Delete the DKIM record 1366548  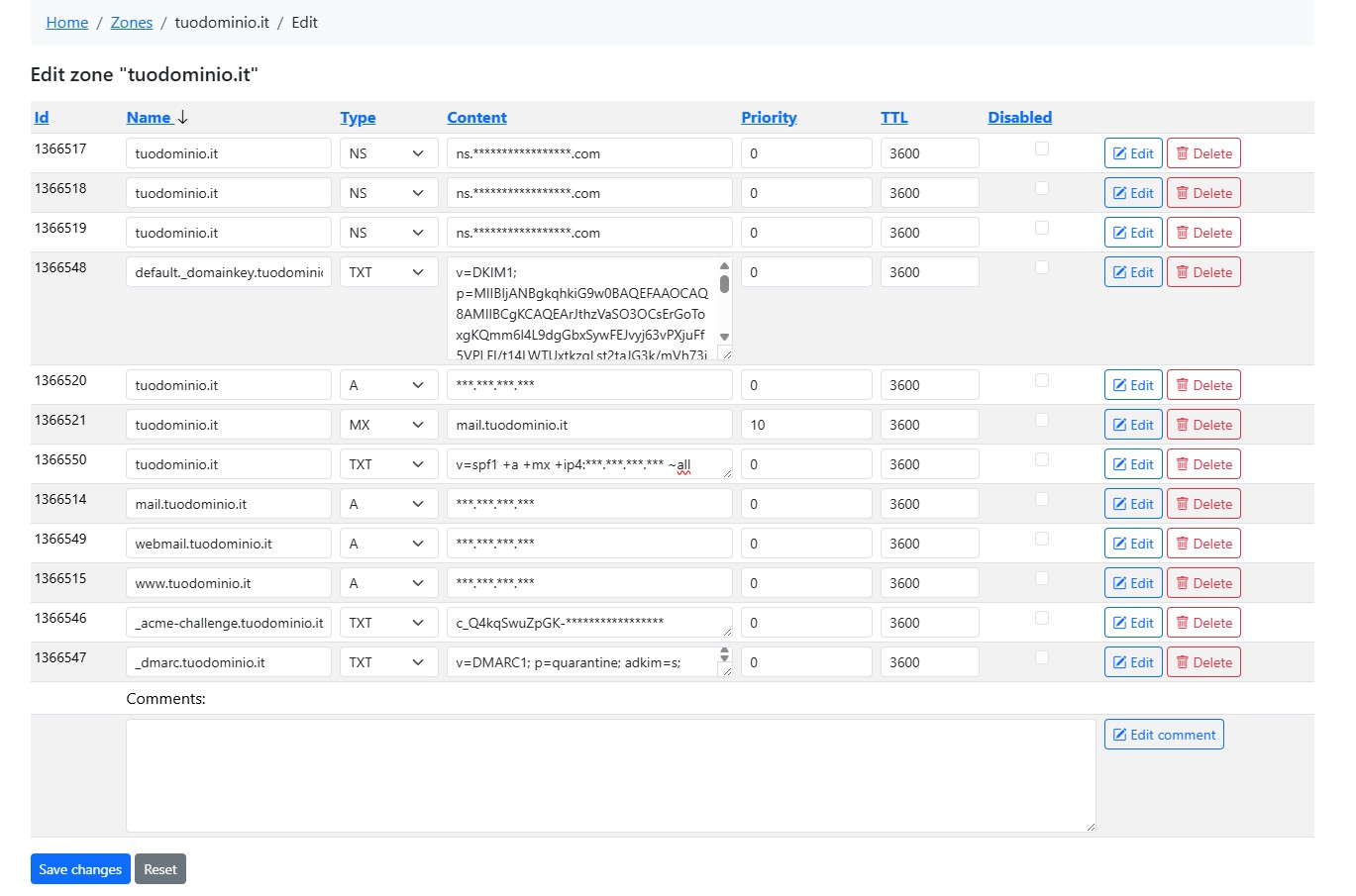click(x=1203, y=272)
